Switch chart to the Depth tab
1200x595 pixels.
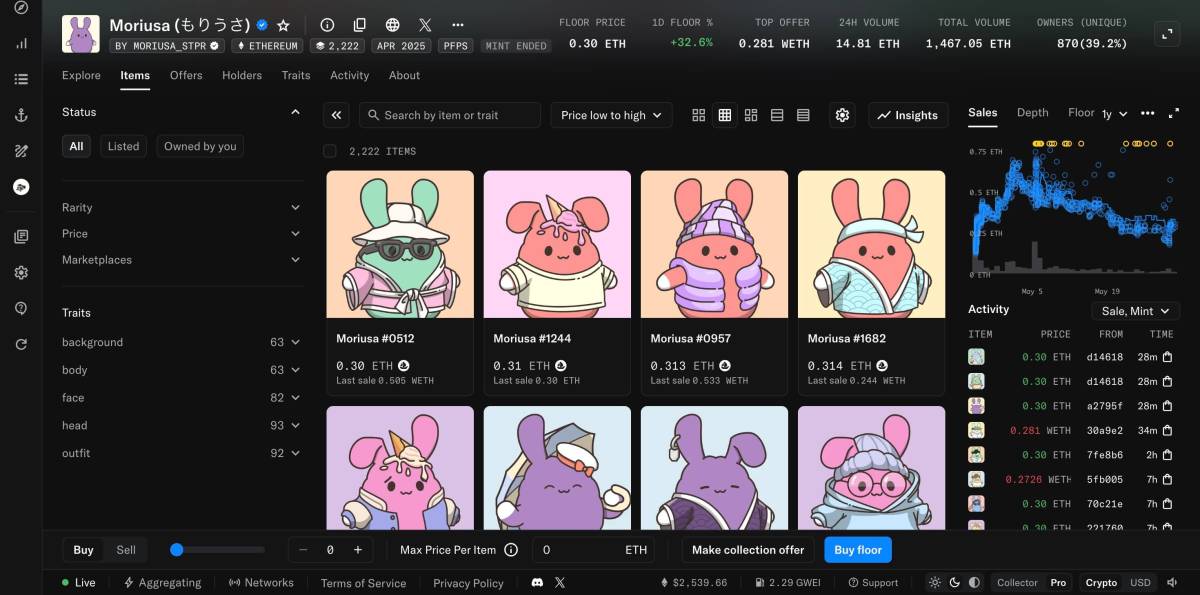[1032, 113]
